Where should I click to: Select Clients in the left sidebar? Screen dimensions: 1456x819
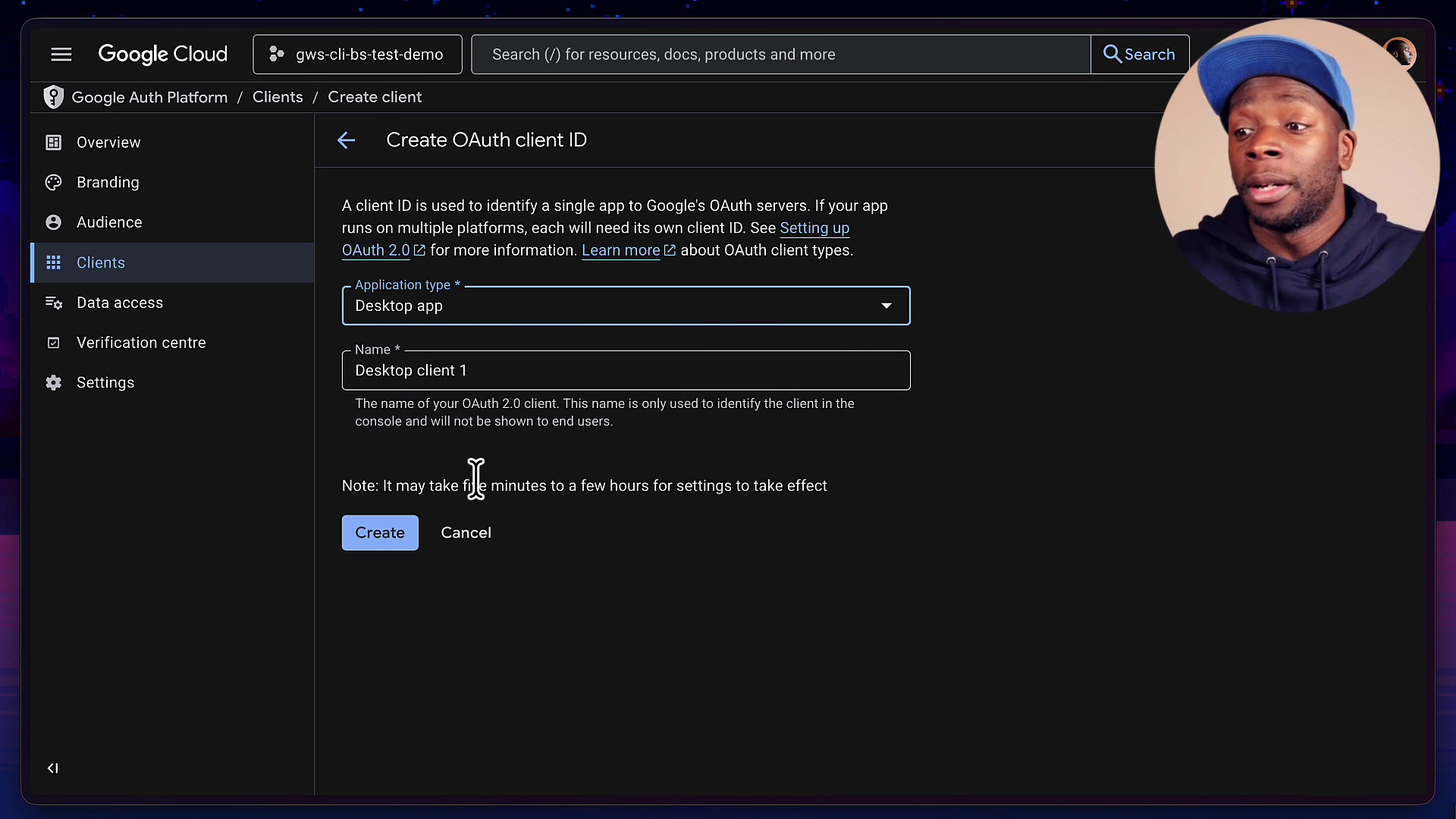(101, 262)
